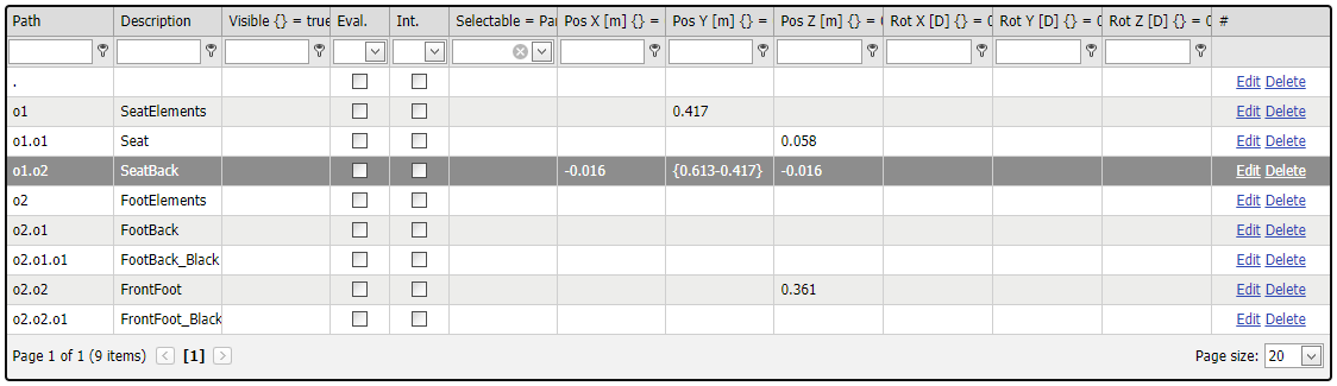The height and width of the screenshot is (386, 1337).
Task: Open filter icon for Pos Y column
Action: pyautogui.click(x=763, y=52)
